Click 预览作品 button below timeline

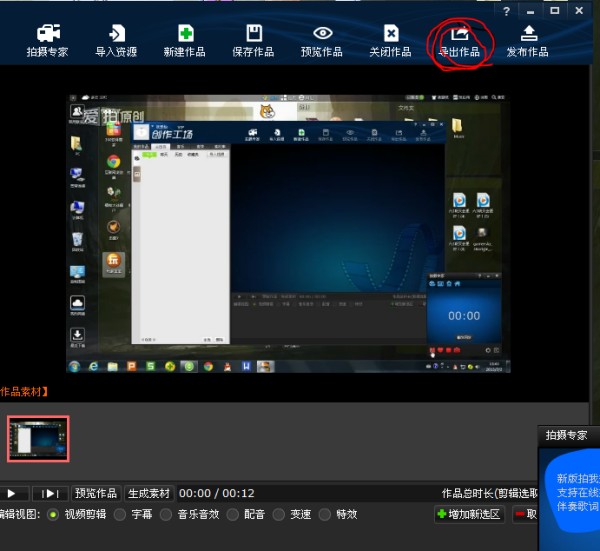96,493
